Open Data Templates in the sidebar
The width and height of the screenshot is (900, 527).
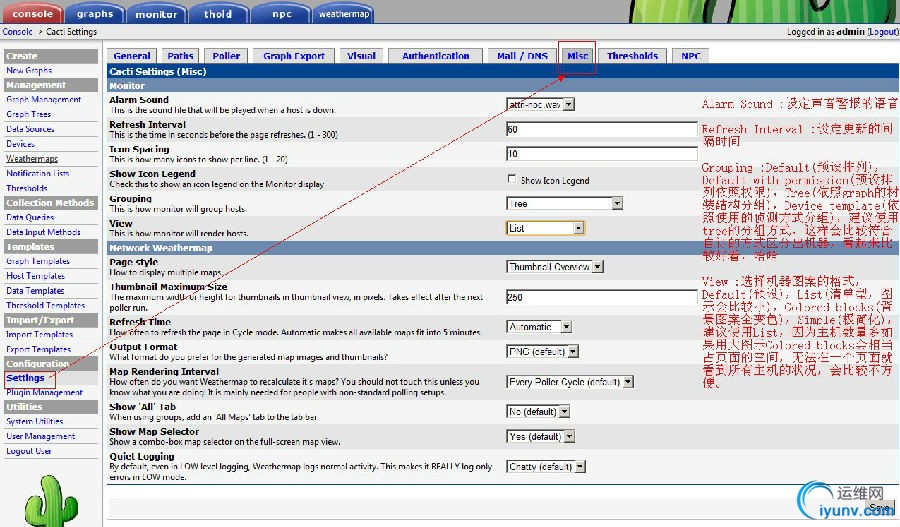[x=35, y=291]
